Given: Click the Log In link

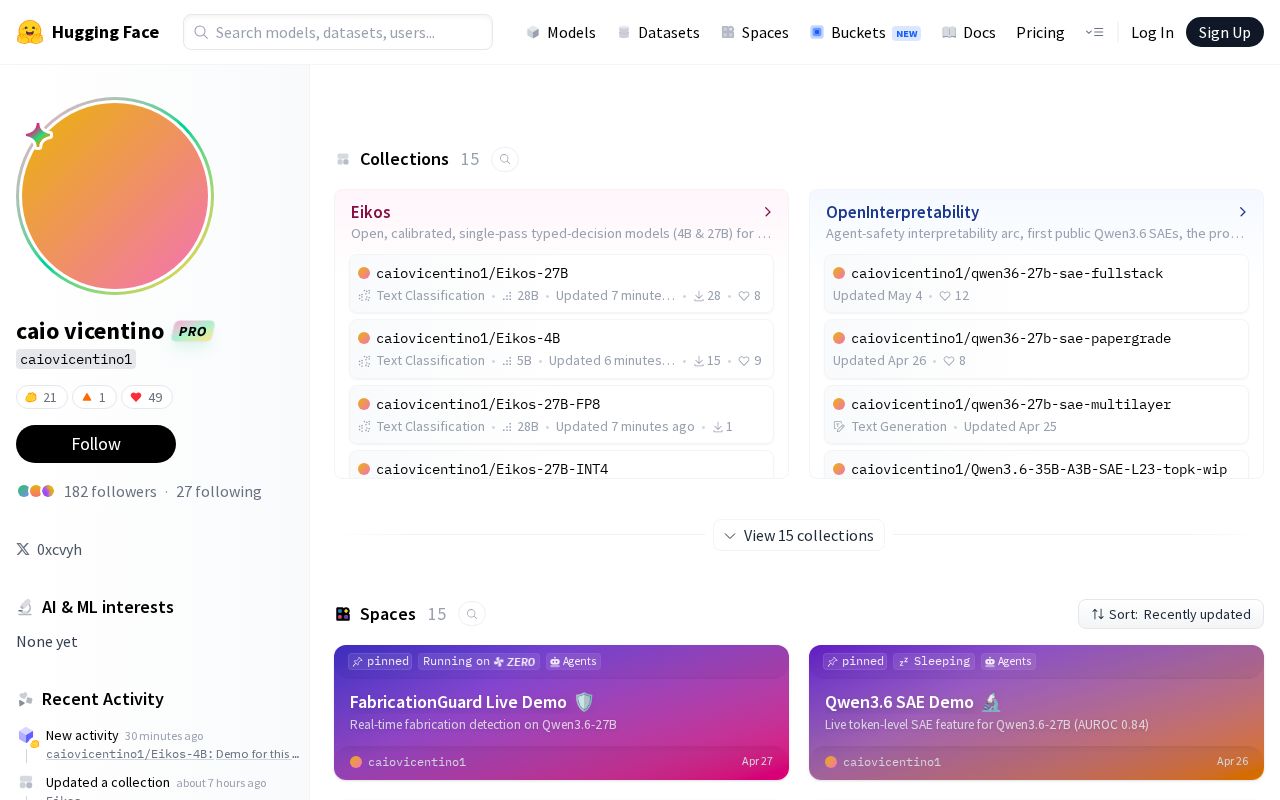Looking at the screenshot, I should click(1152, 32).
